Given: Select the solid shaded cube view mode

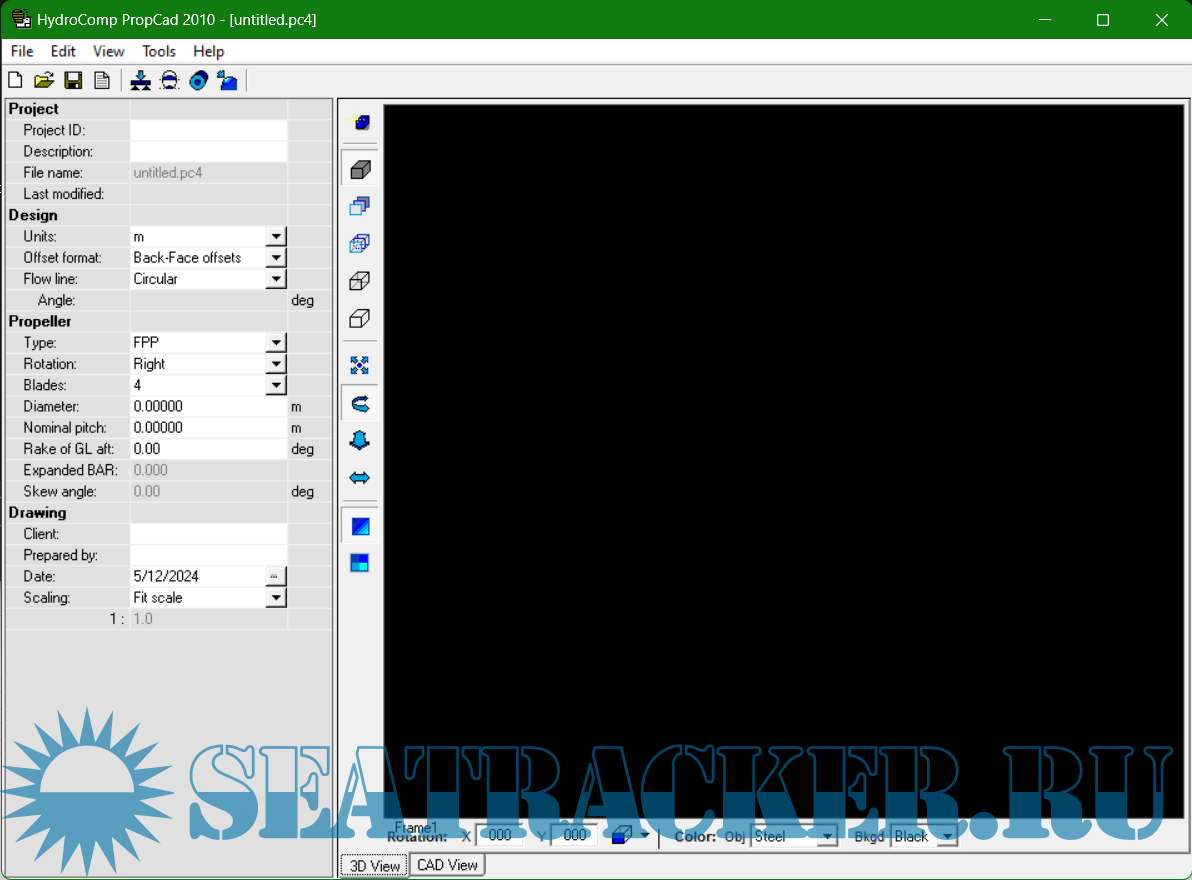Looking at the screenshot, I should point(360,169).
